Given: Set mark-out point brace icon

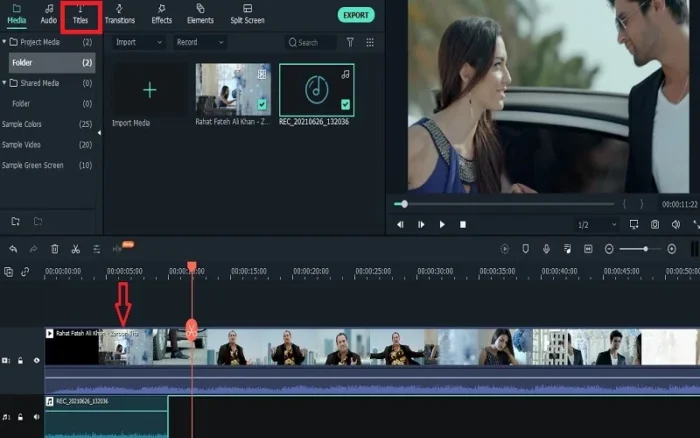Looking at the screenshot, I should (642, 204).
